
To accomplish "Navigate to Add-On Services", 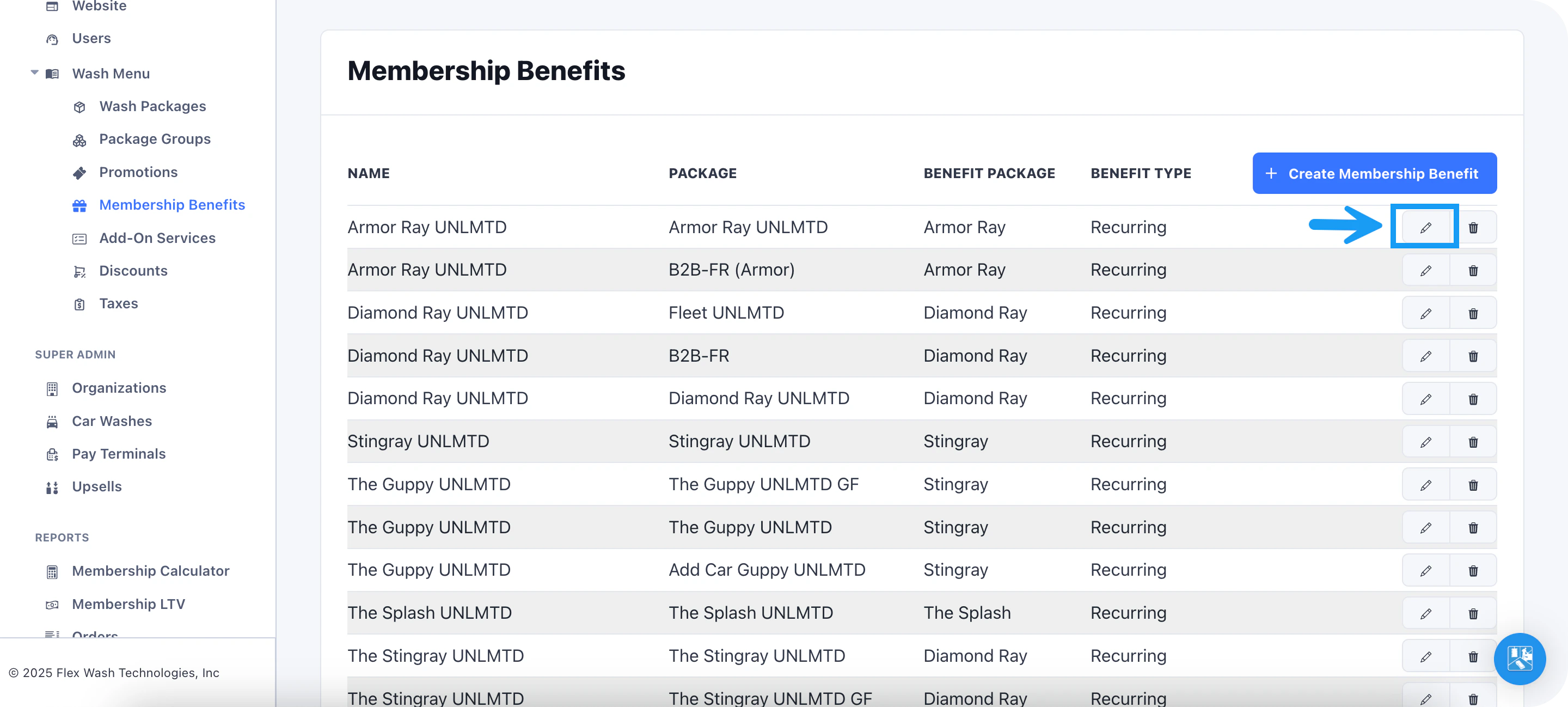I will tap(157, 238).
